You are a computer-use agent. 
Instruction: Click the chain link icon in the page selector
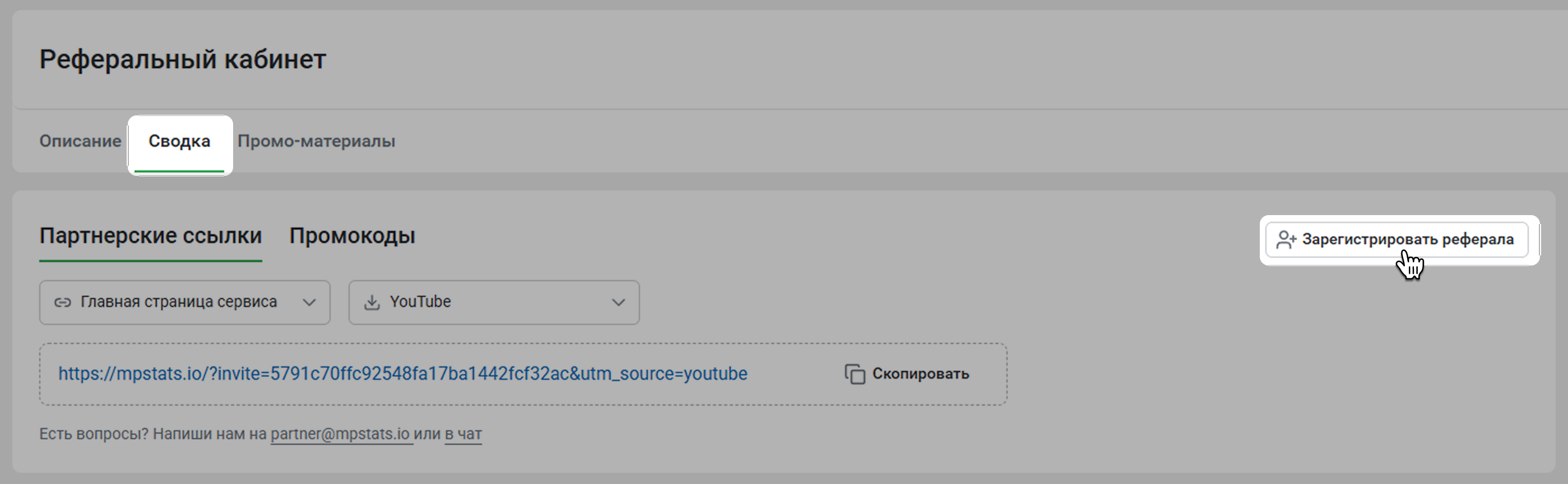coord(63,302)
